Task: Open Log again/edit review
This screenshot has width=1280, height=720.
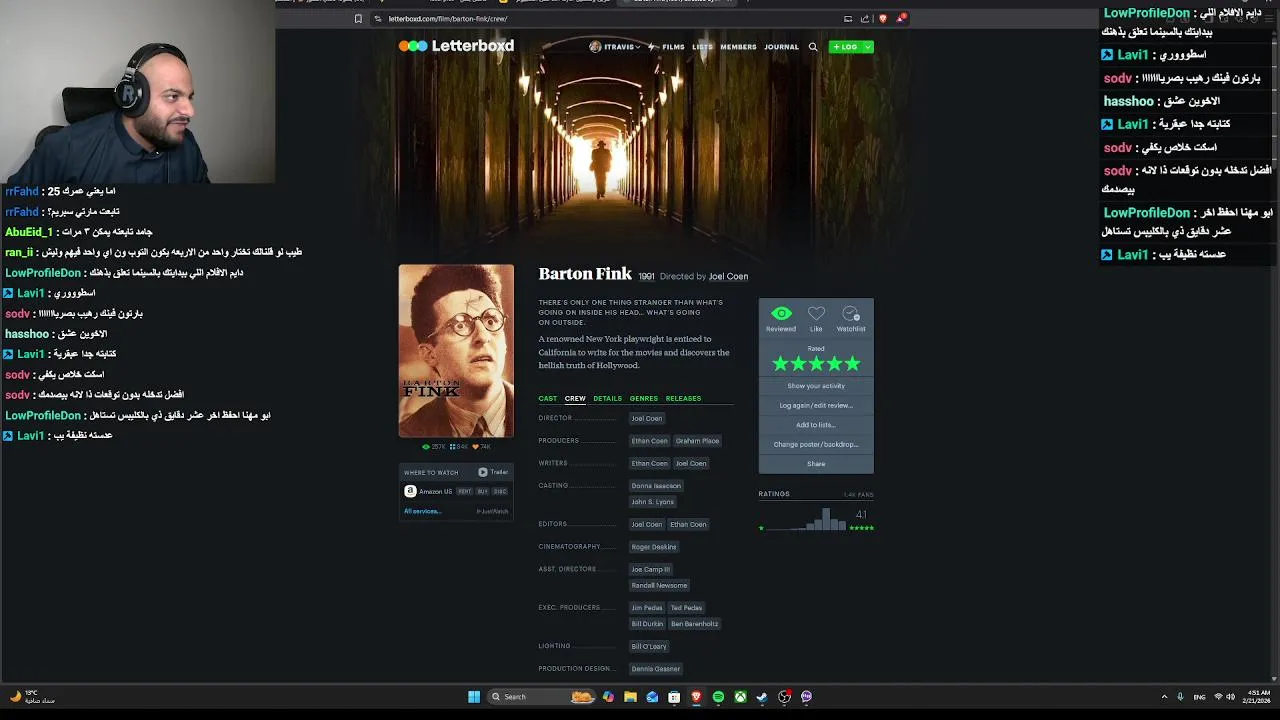Action: (816, 405)
